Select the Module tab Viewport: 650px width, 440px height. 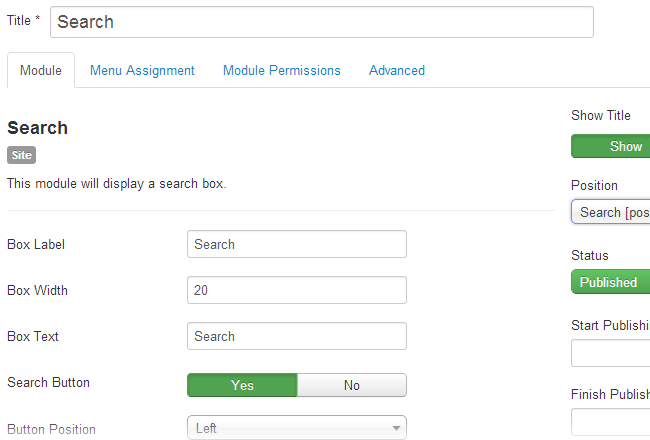click(x=41, y=70)
